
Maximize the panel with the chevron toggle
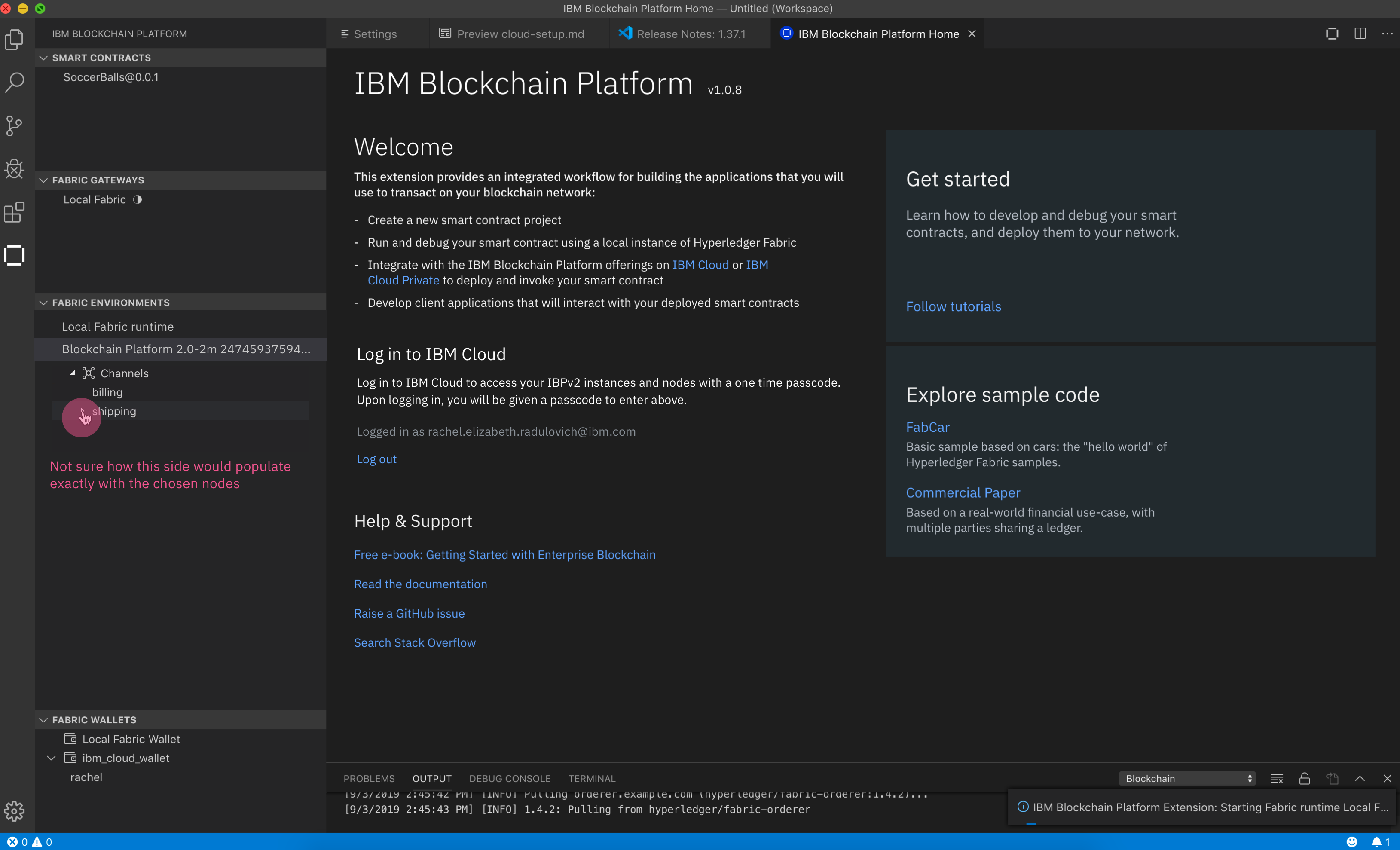(1360, 778)
